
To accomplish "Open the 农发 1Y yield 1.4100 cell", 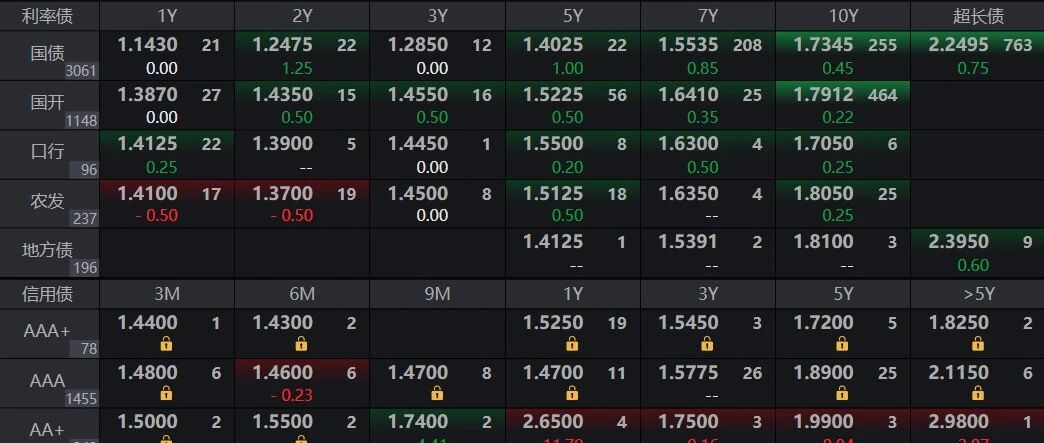I will pyautogui.click(x=166, y=203).
